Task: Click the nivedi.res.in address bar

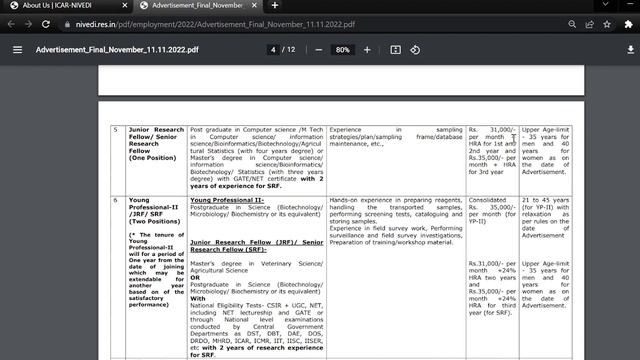Action: point(215,24)
